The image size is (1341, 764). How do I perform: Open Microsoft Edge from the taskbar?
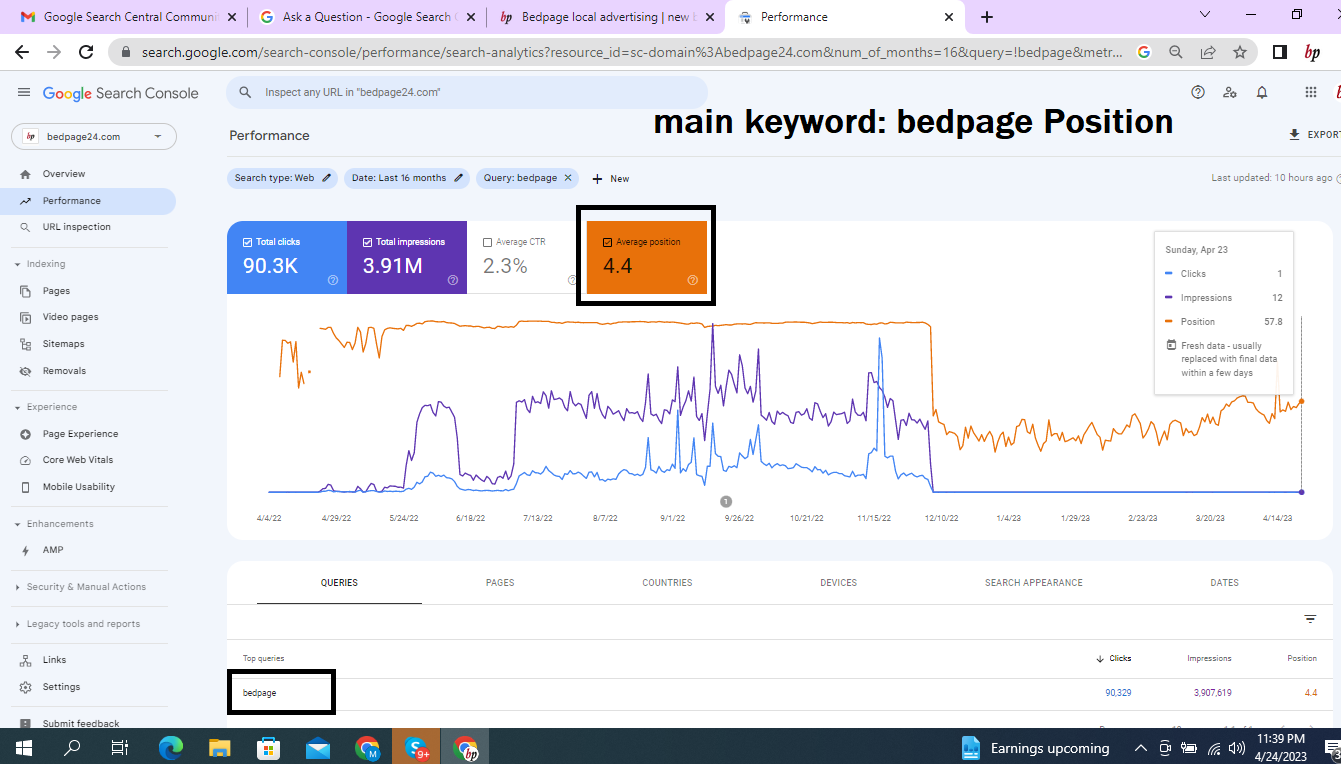coord(171,747)
